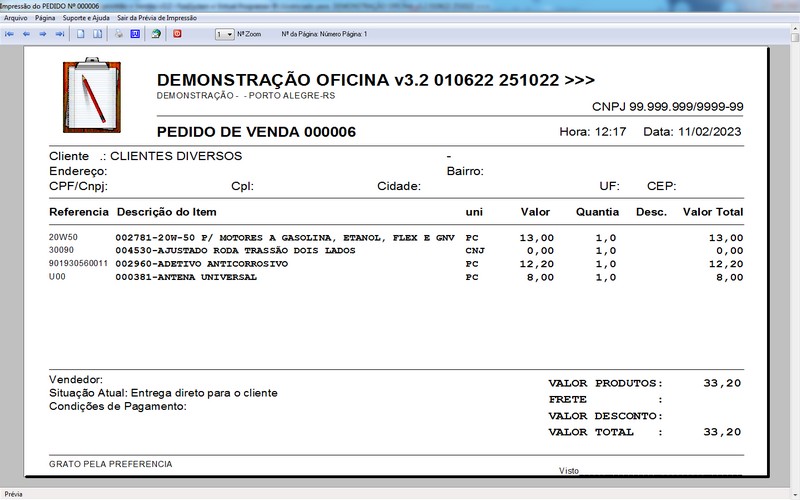Click the Data: 11/02/2023 text
The width and height of the screenshot is (800, 500).
692,132
